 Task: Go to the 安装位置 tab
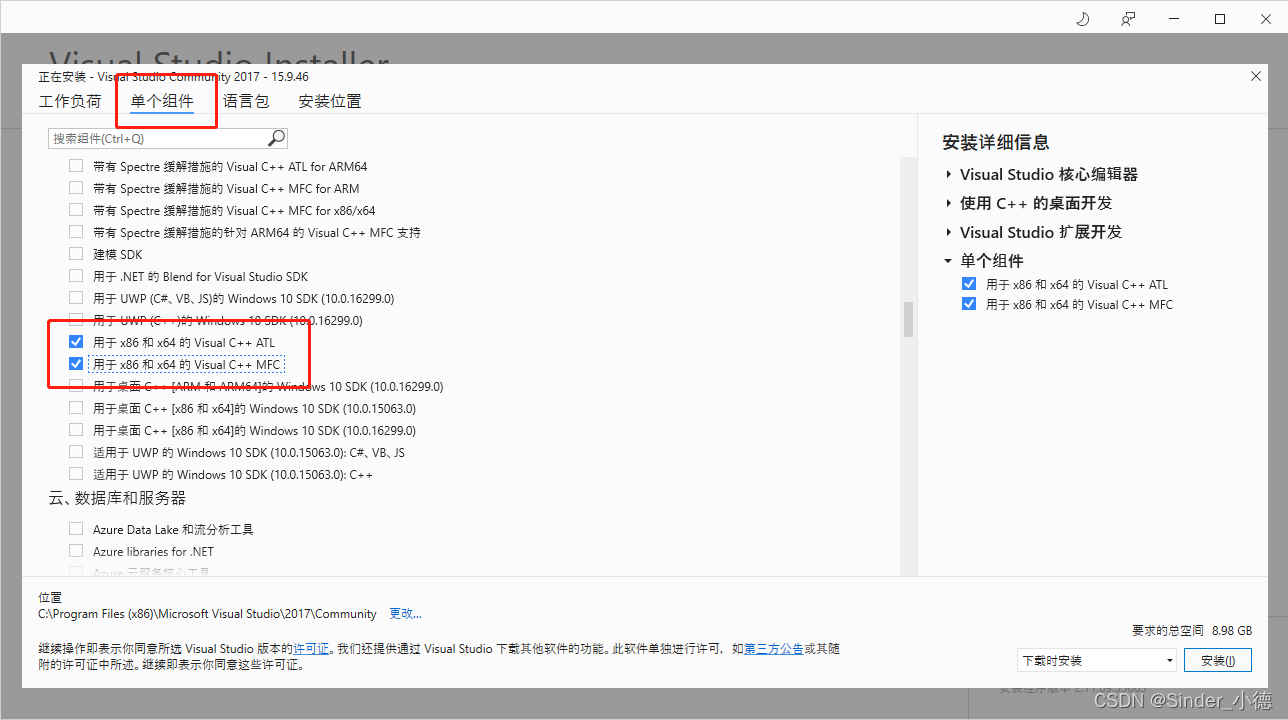[x=330, y=101]
